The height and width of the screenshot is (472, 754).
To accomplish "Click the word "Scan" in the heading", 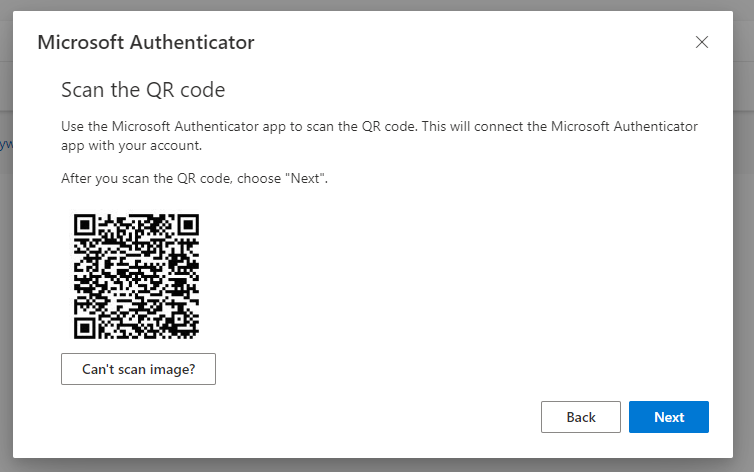I will pyautogui.click(x=83, y=90).
